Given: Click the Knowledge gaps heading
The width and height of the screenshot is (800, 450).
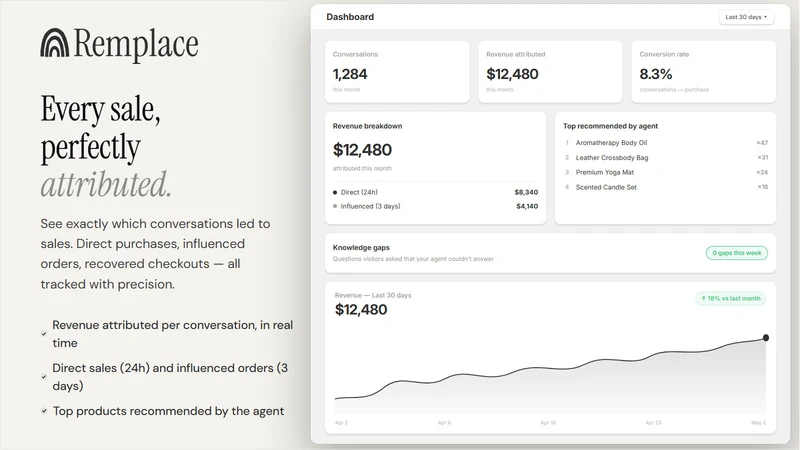Looking at the screenshot, I should point(361,247).
